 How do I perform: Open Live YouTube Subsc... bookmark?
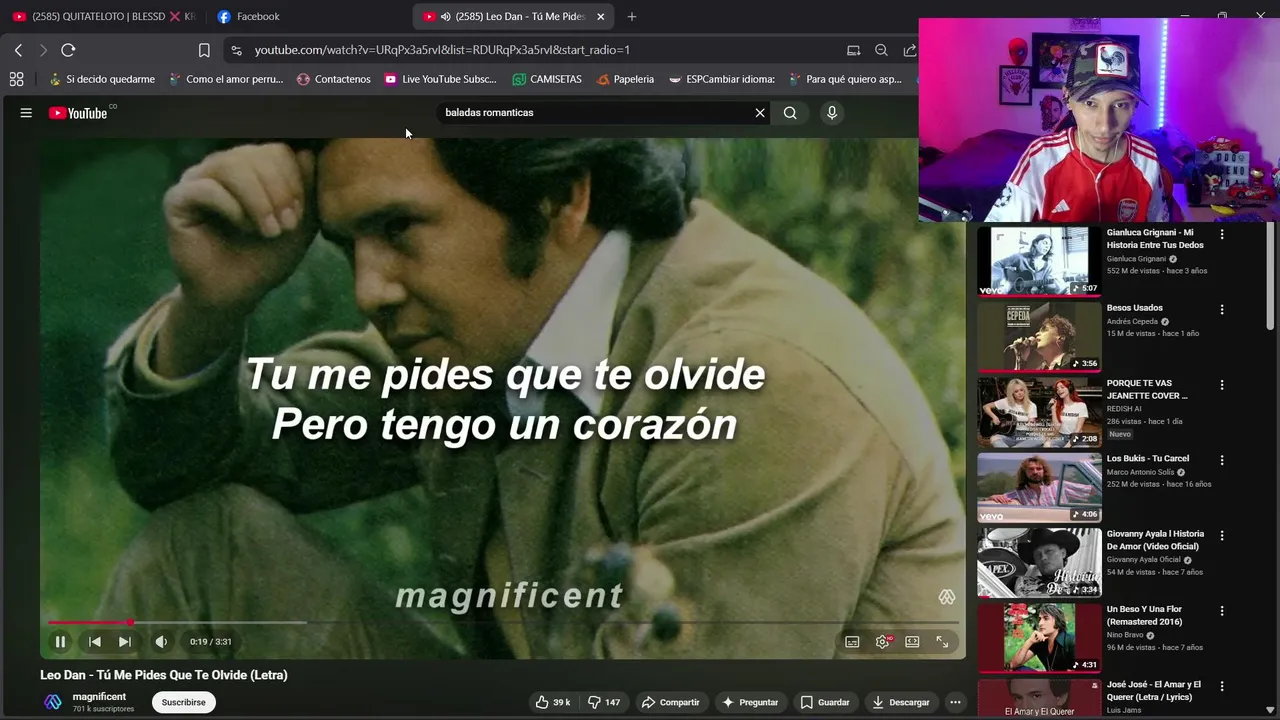[440, 79]
